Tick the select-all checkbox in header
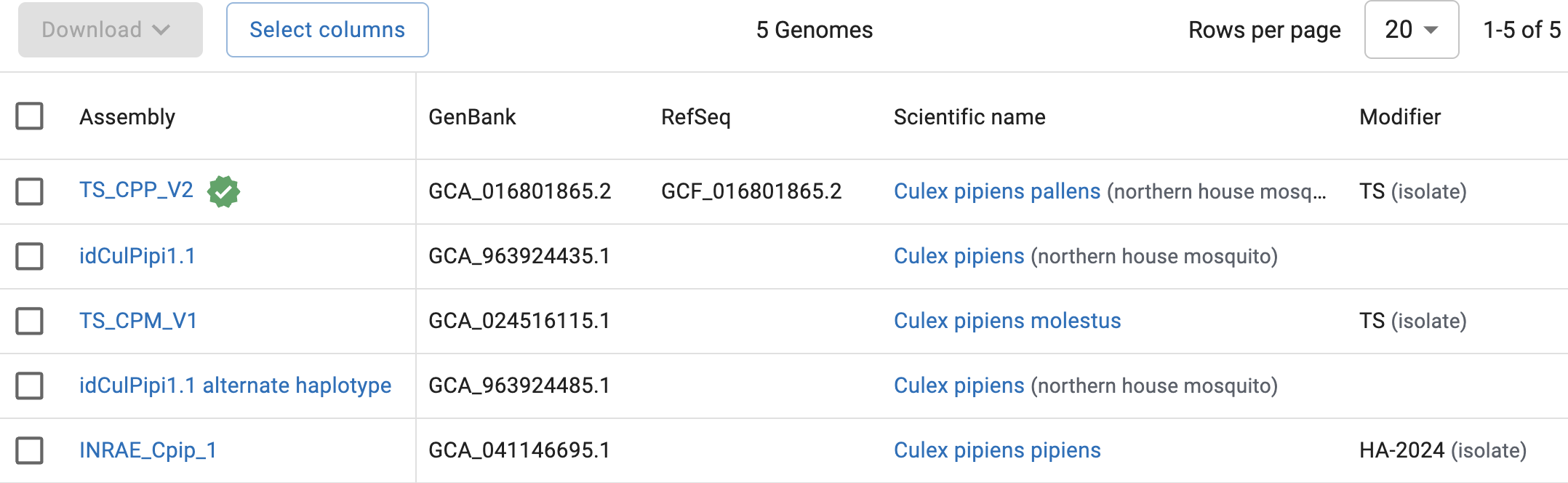 tap(30, 116)
